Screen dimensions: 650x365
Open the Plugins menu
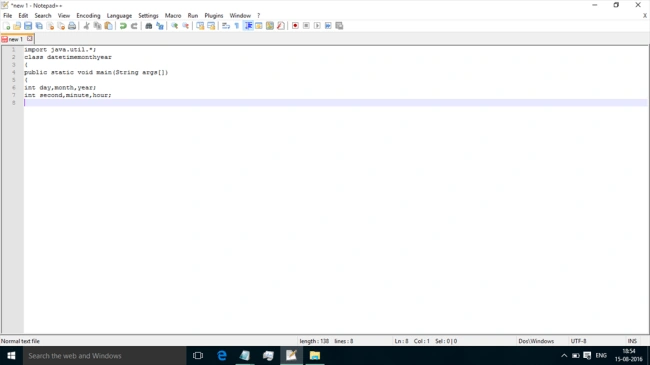click(x=213, y=15)
